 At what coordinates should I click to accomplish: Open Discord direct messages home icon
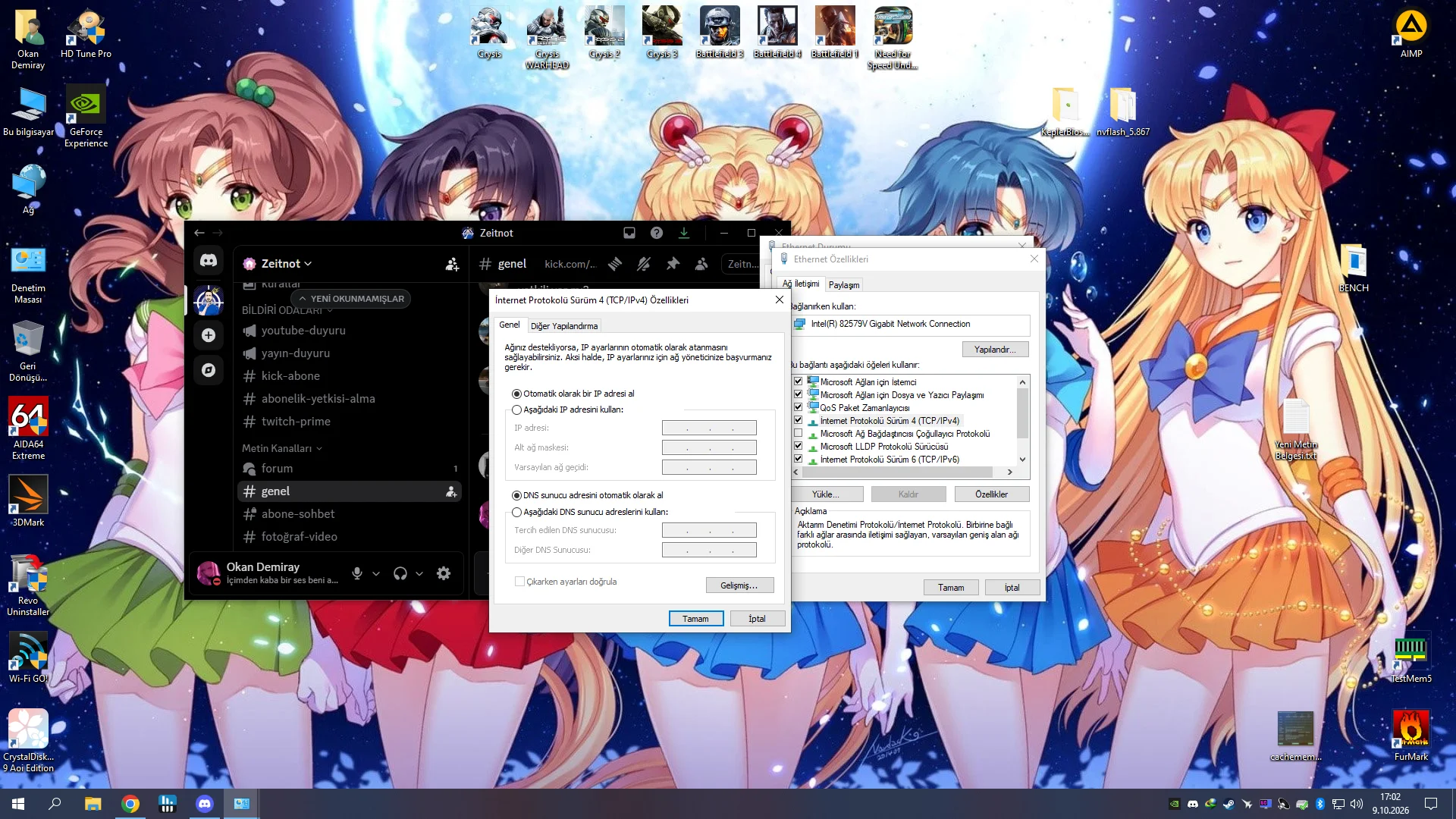coord(209,261)
